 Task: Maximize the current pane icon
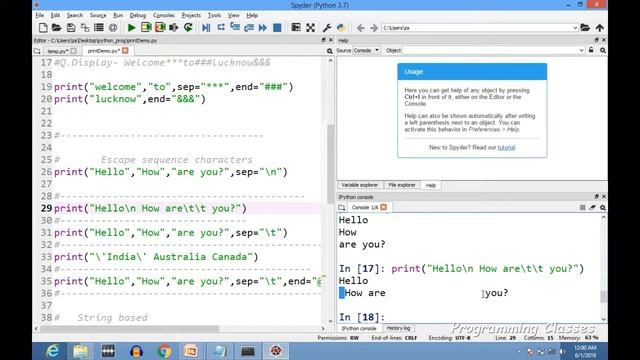click(296, 28)
